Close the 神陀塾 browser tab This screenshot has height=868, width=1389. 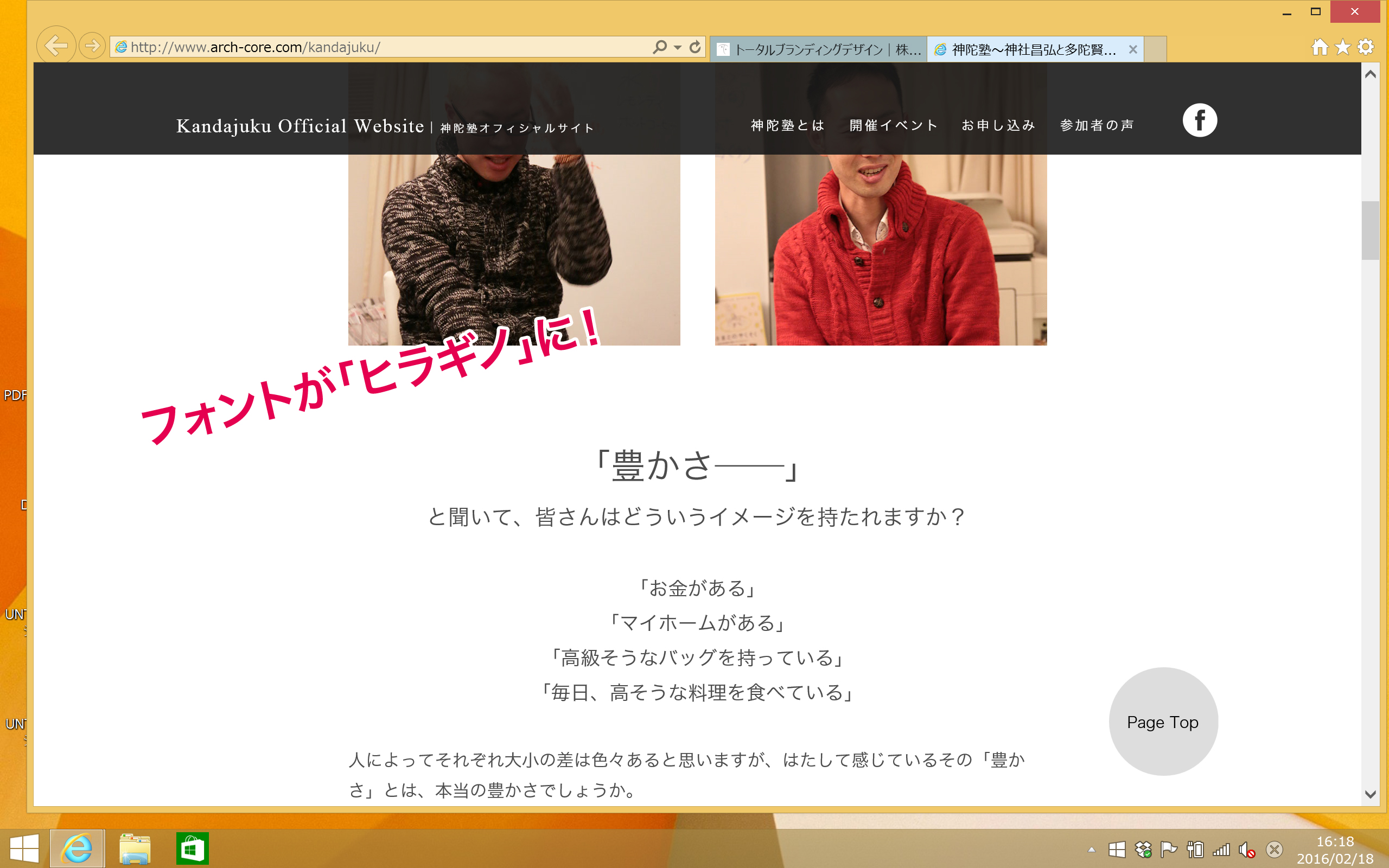point(1132,50)
